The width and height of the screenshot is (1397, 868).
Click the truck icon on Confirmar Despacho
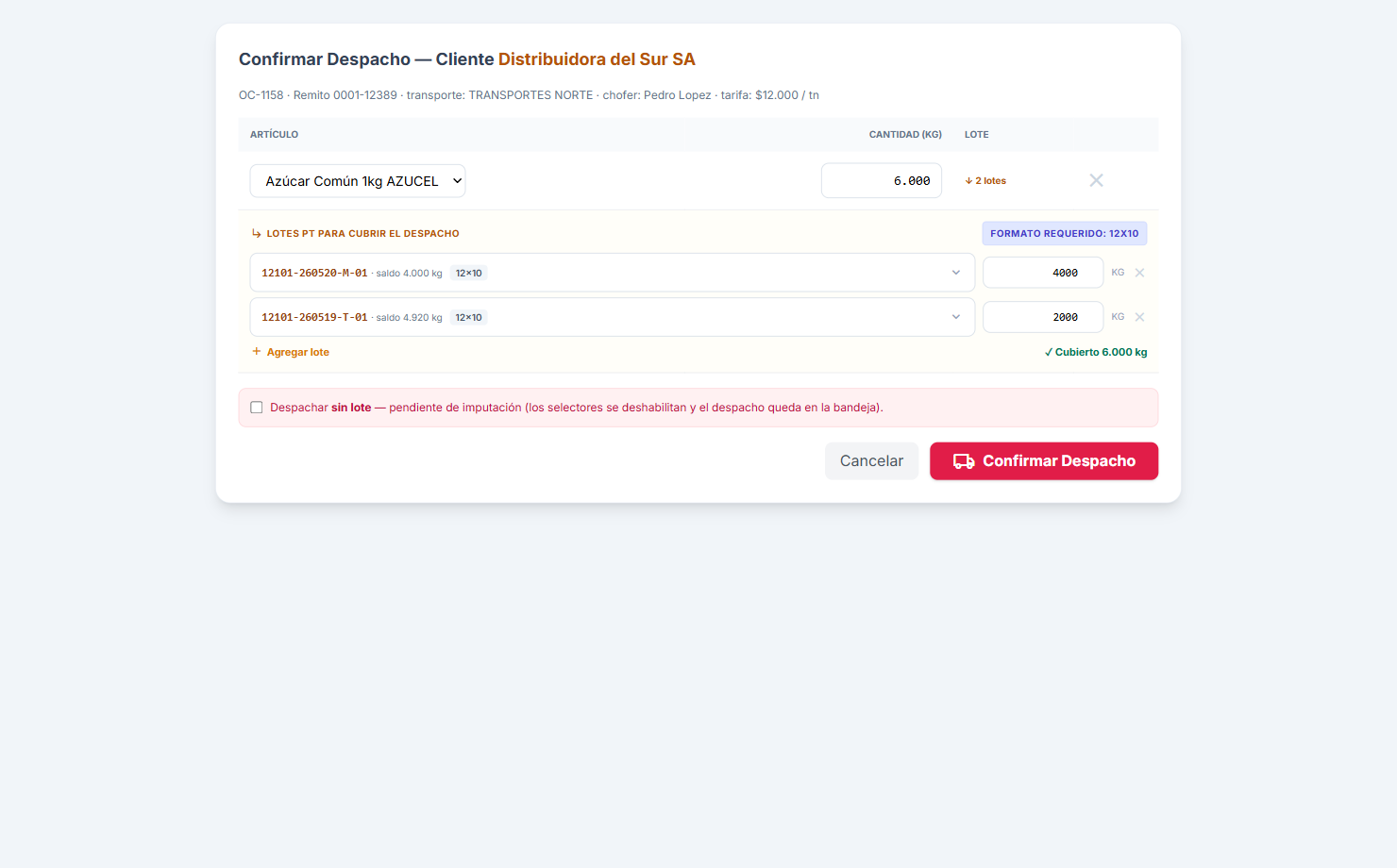tap(964, 461)
